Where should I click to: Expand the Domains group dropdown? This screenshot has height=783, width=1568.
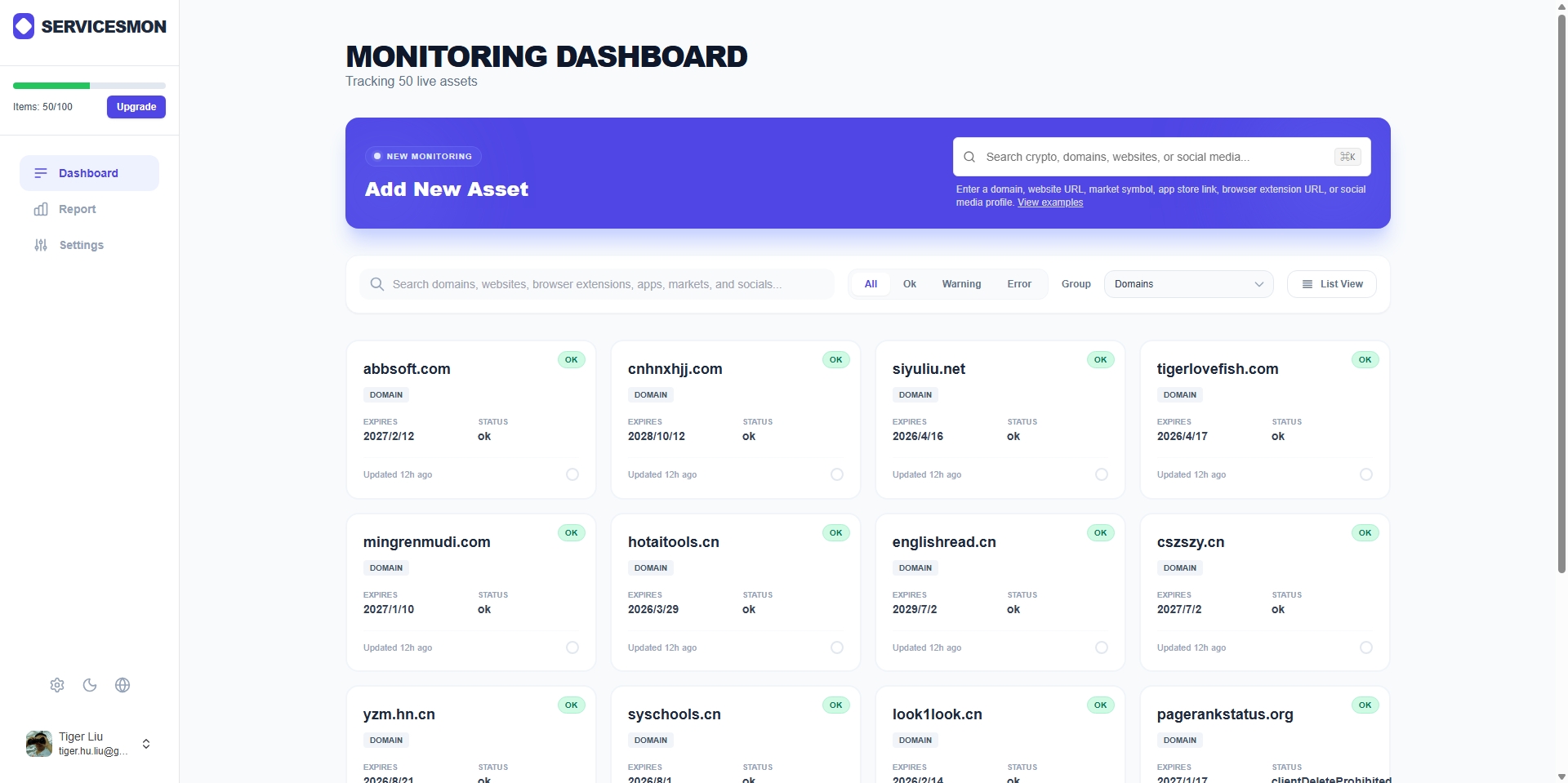pos(1188,284)
